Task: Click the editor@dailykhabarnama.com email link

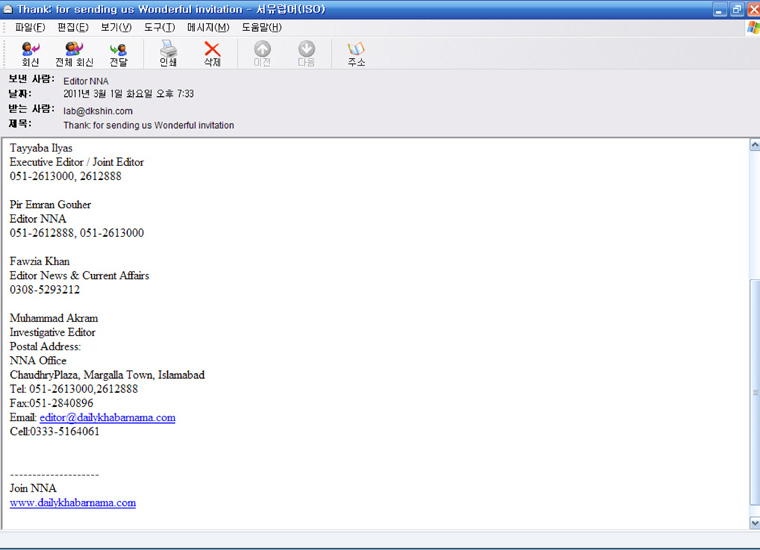Action: (x=107, y=418)
